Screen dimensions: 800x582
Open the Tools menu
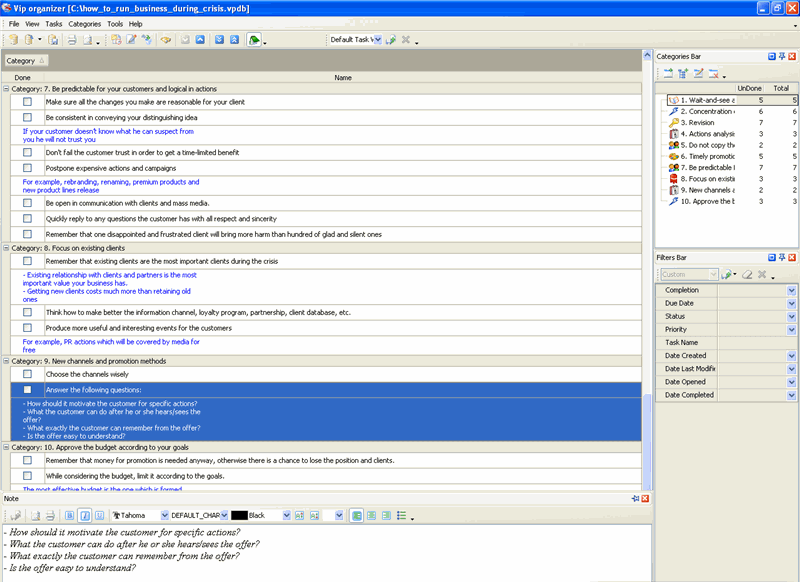115,24
